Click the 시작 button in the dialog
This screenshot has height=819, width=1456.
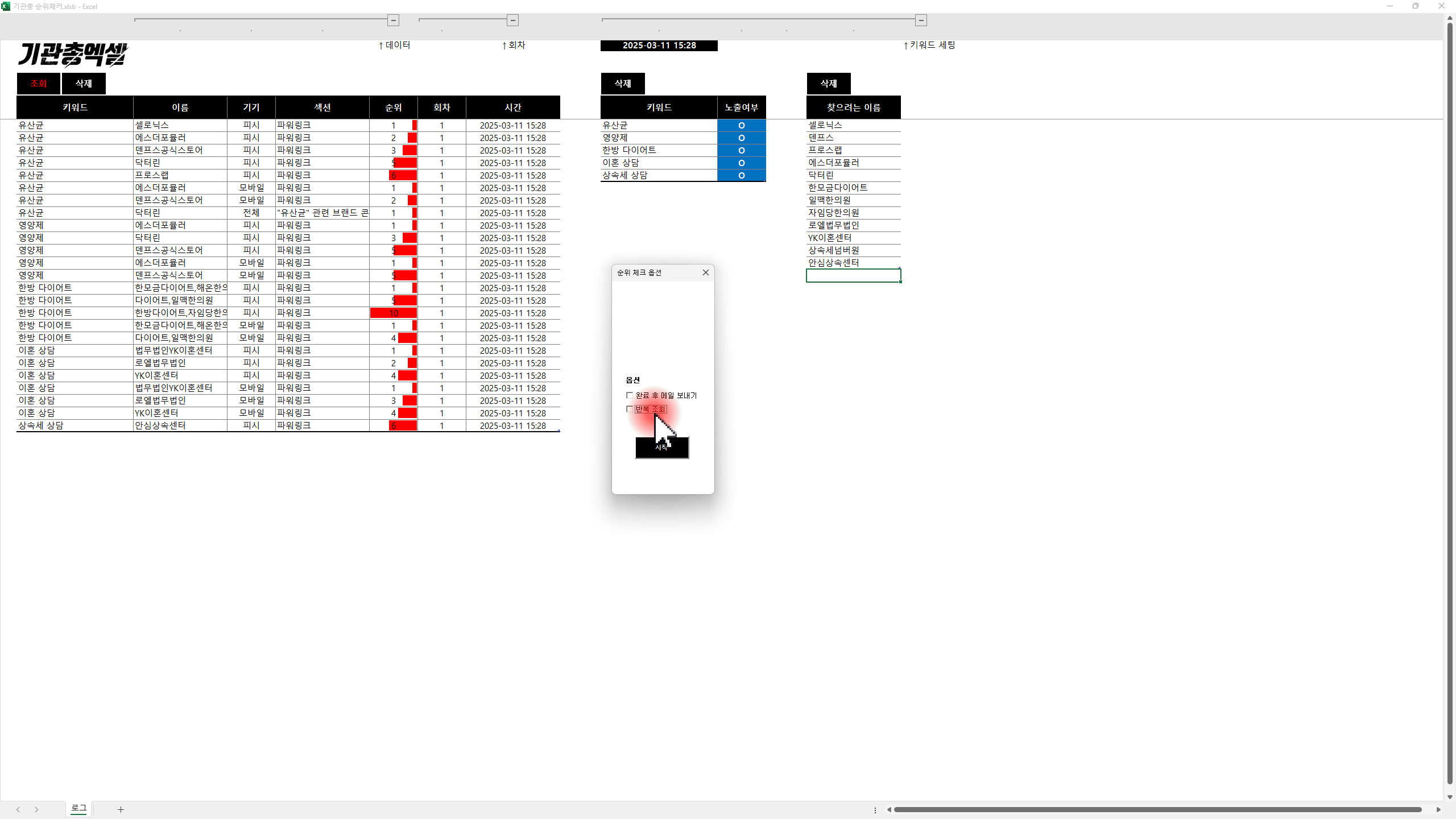[662, 448]
